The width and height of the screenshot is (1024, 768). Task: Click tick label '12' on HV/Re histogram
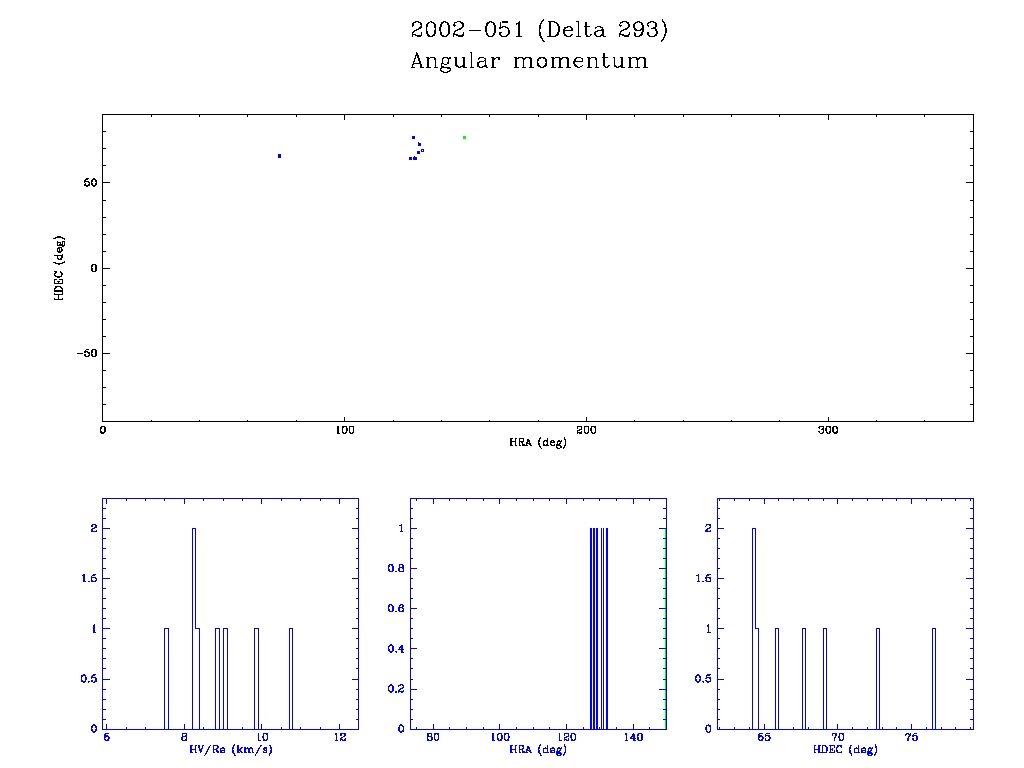[x=340, y=737]
